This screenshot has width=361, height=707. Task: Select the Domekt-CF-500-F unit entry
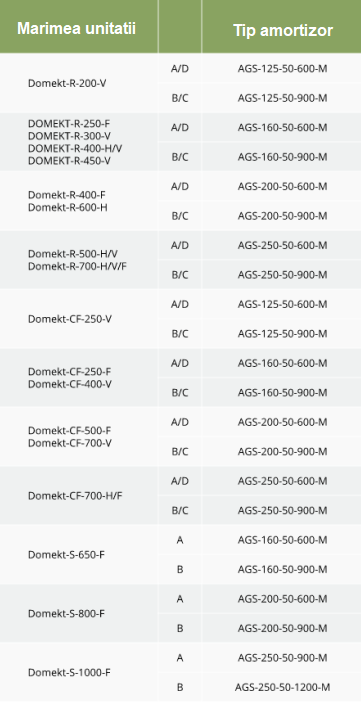(x=70, y=431)
